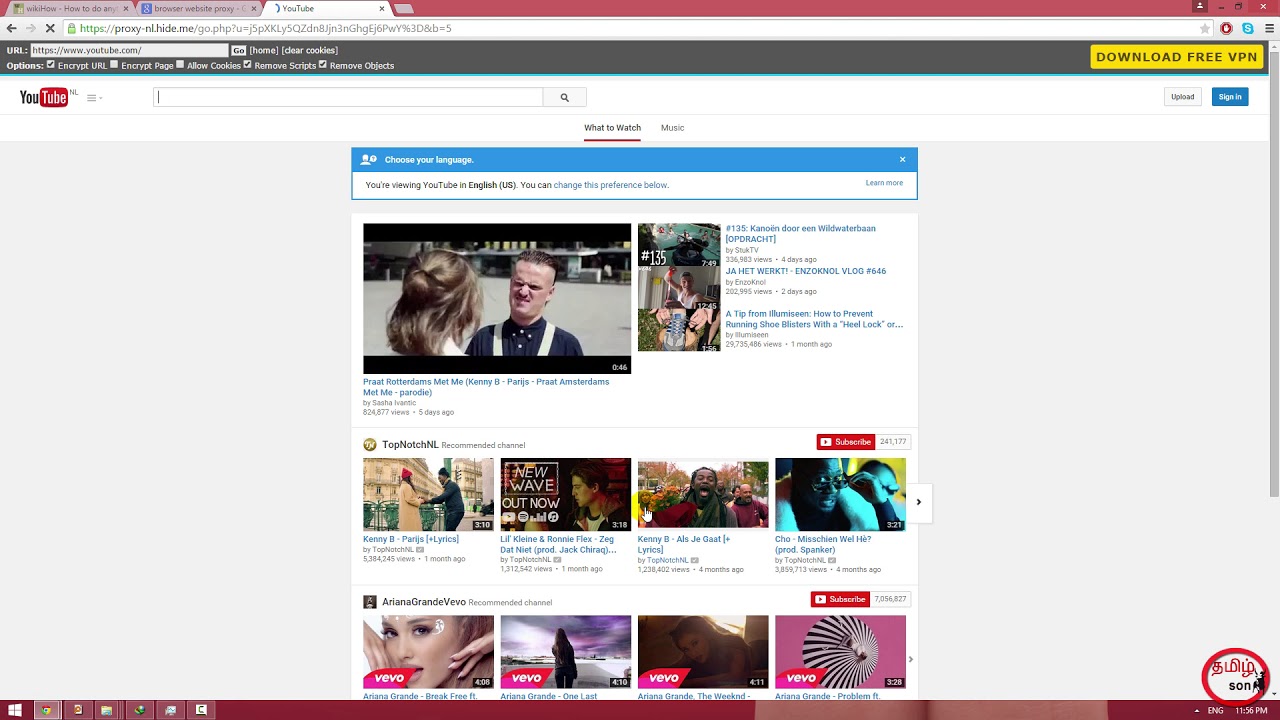
Task: Click the proxy URL input field
Action: tap(130, 50)
